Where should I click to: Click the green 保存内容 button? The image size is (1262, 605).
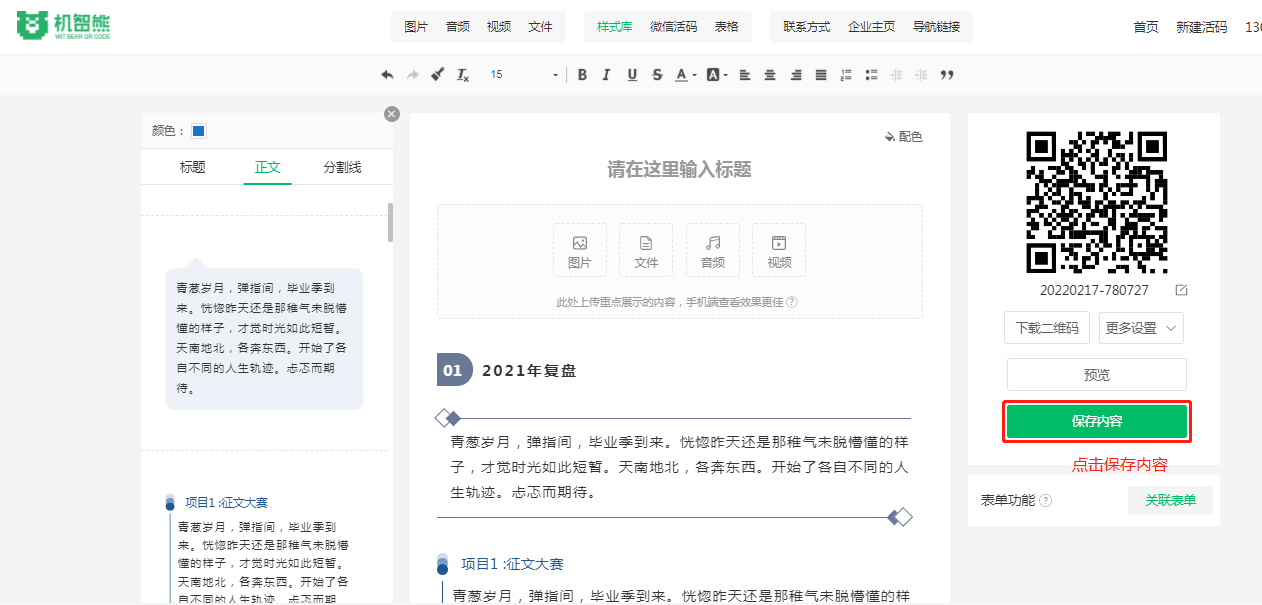(1097, 421)
